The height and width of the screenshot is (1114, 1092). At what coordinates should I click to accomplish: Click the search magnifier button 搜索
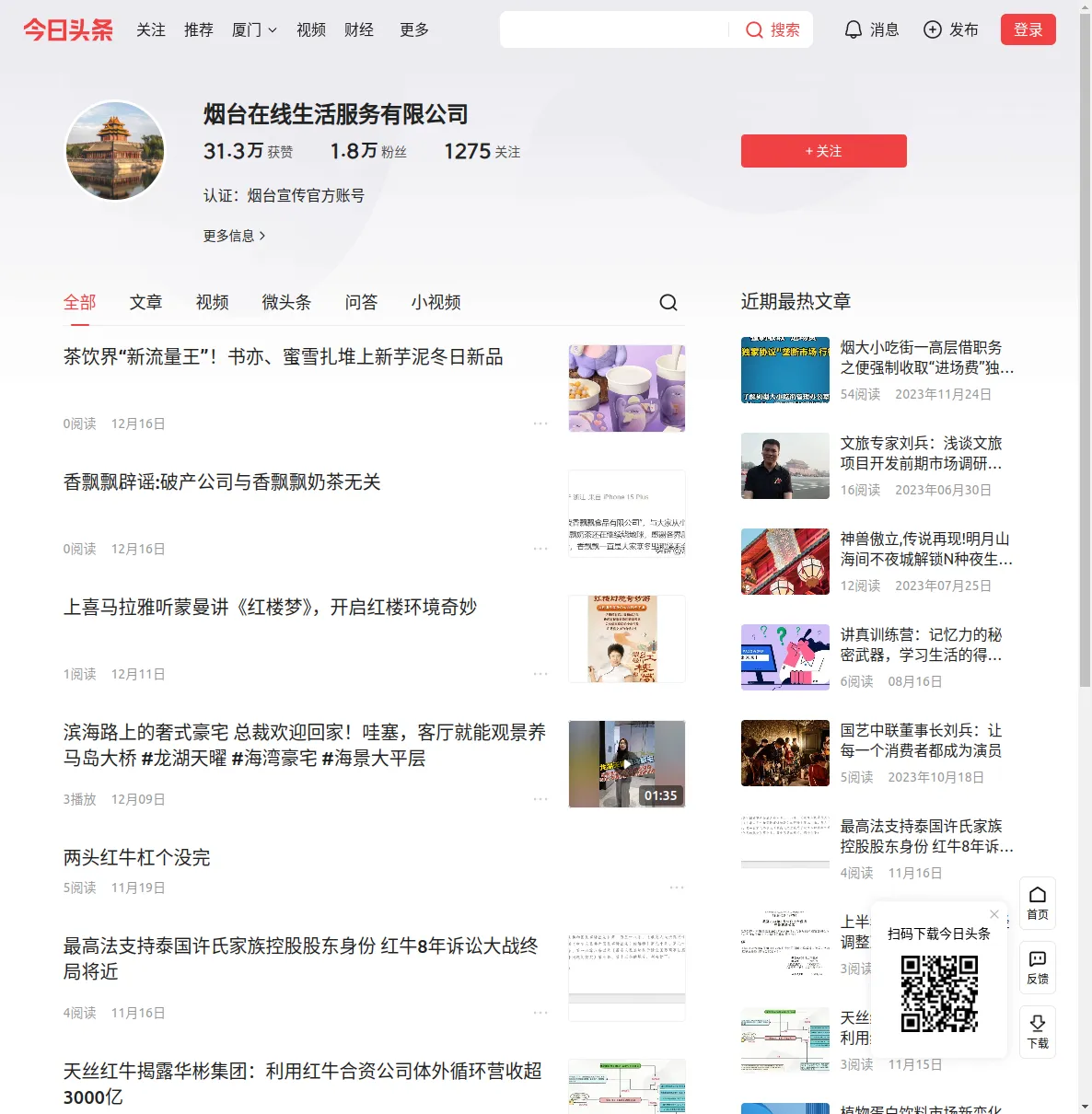[x=773, y=29]
